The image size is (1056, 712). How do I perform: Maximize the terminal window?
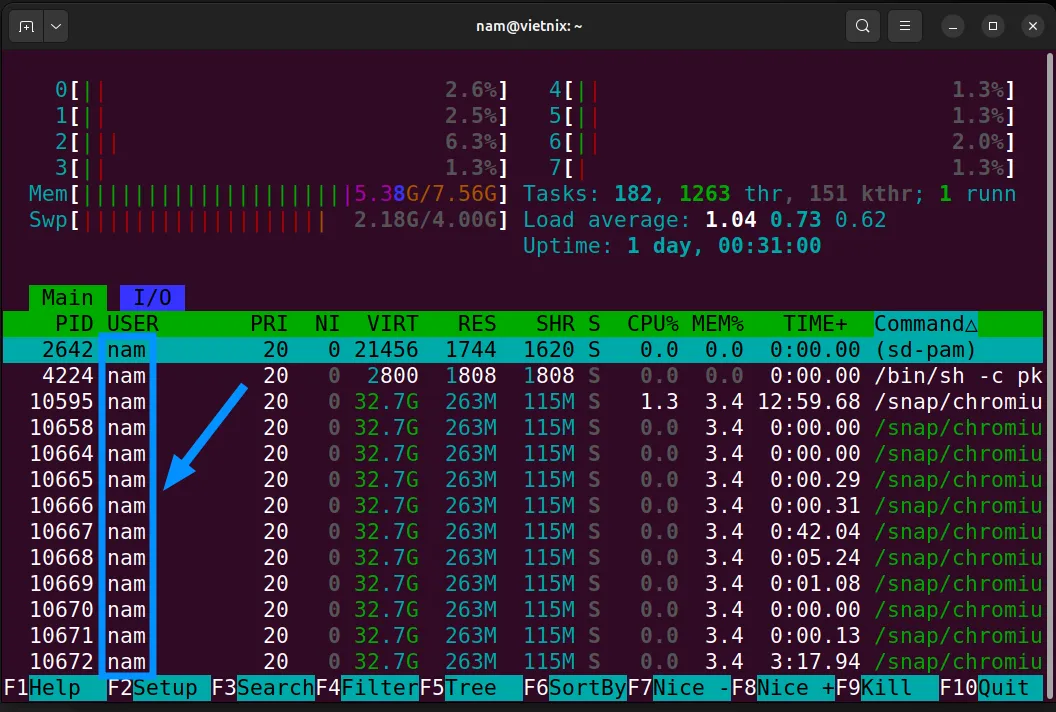click(x=993, y=26)
